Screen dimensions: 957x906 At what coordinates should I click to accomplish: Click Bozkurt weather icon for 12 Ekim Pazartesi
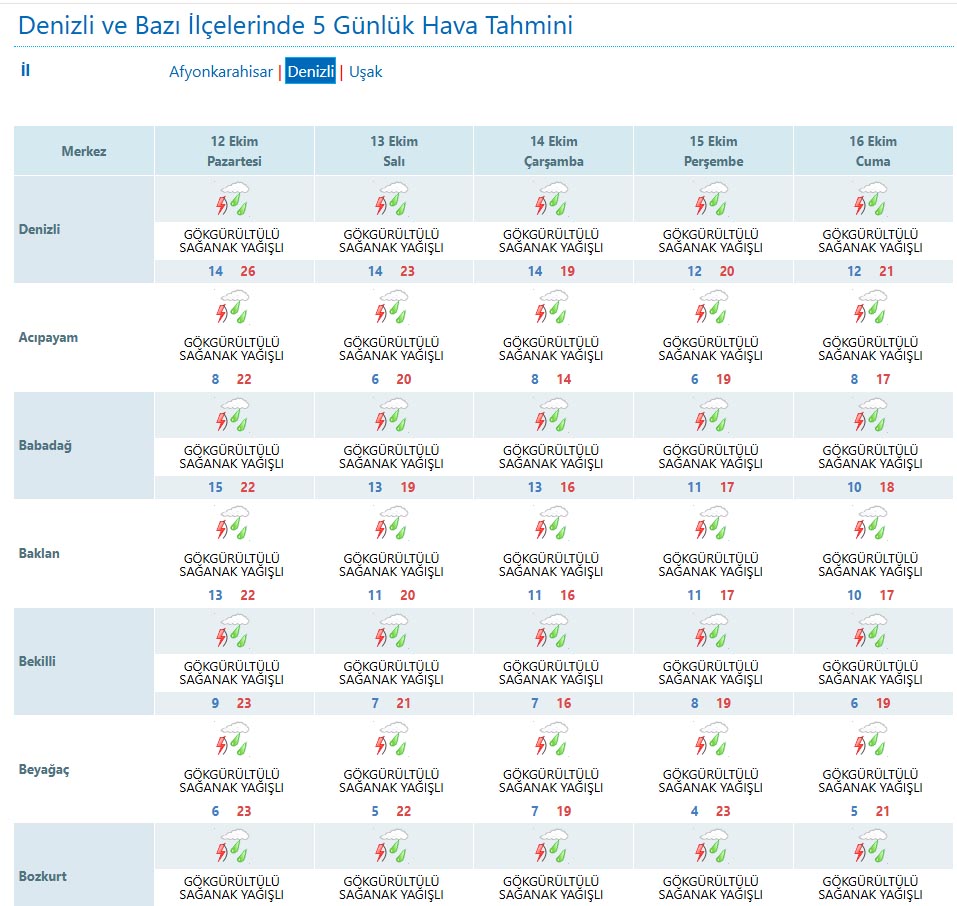click(x=233, y=846)
